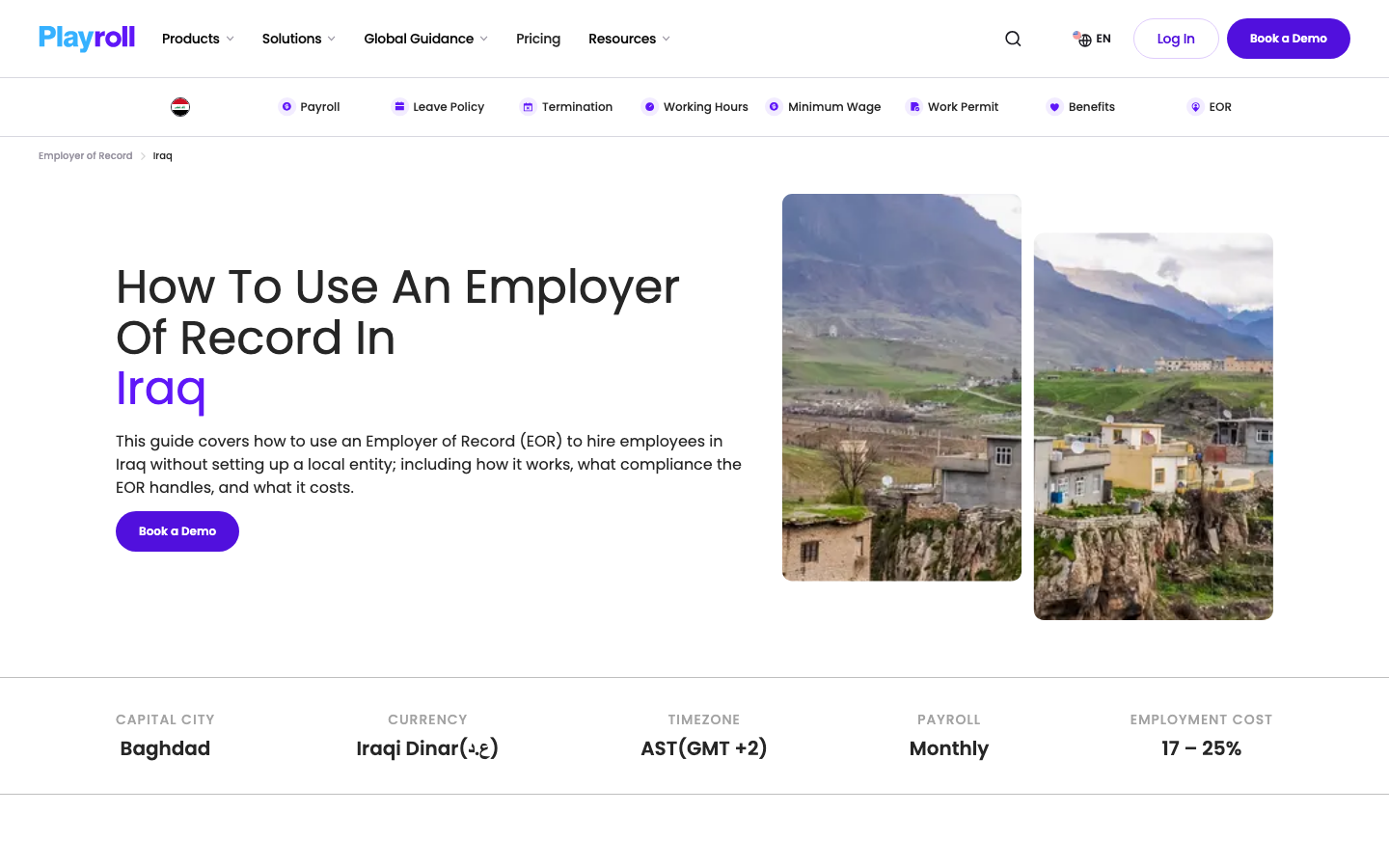The image size is (1389, 868).
Task: Click the Work Permit icon
Action: (x=913, y=107)
